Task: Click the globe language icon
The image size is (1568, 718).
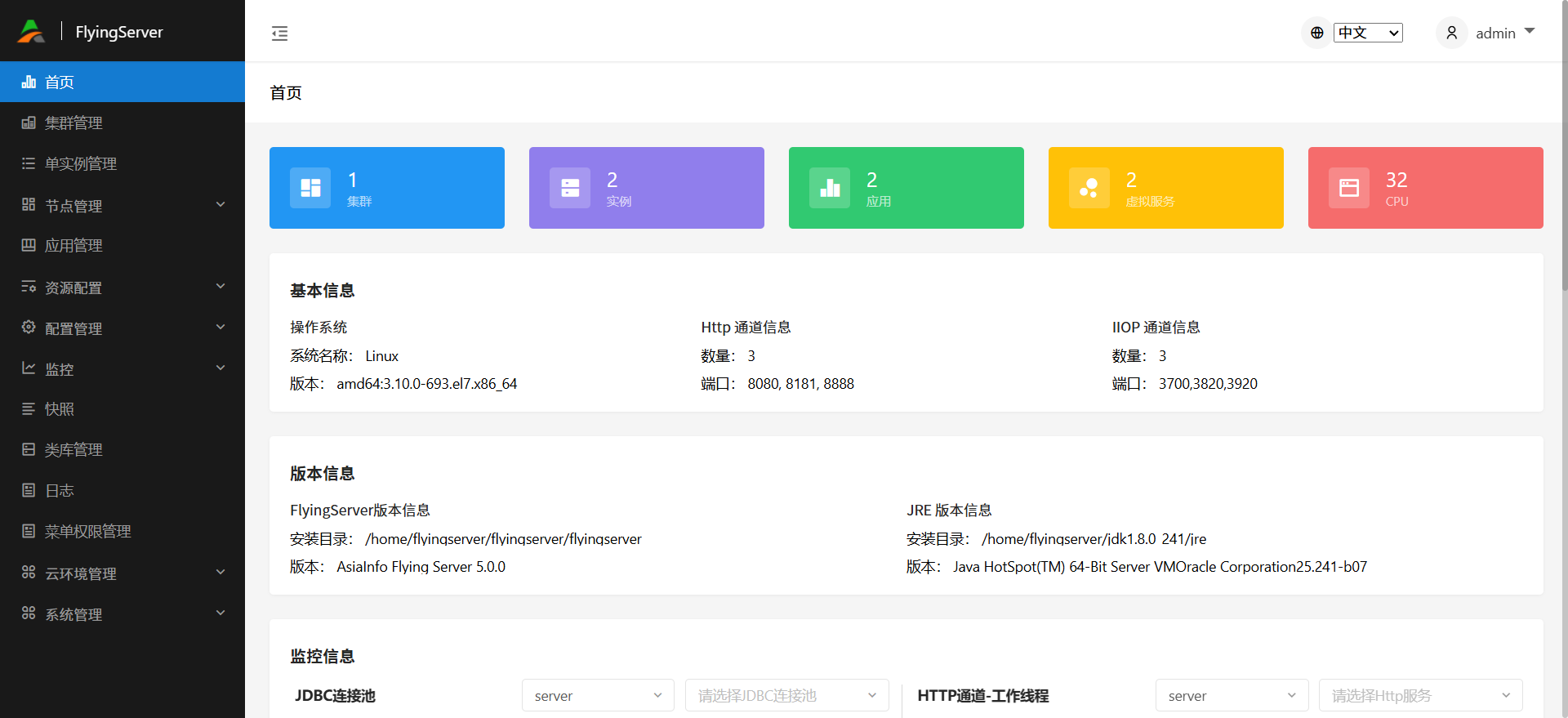Action: (x=1316, y=33)
